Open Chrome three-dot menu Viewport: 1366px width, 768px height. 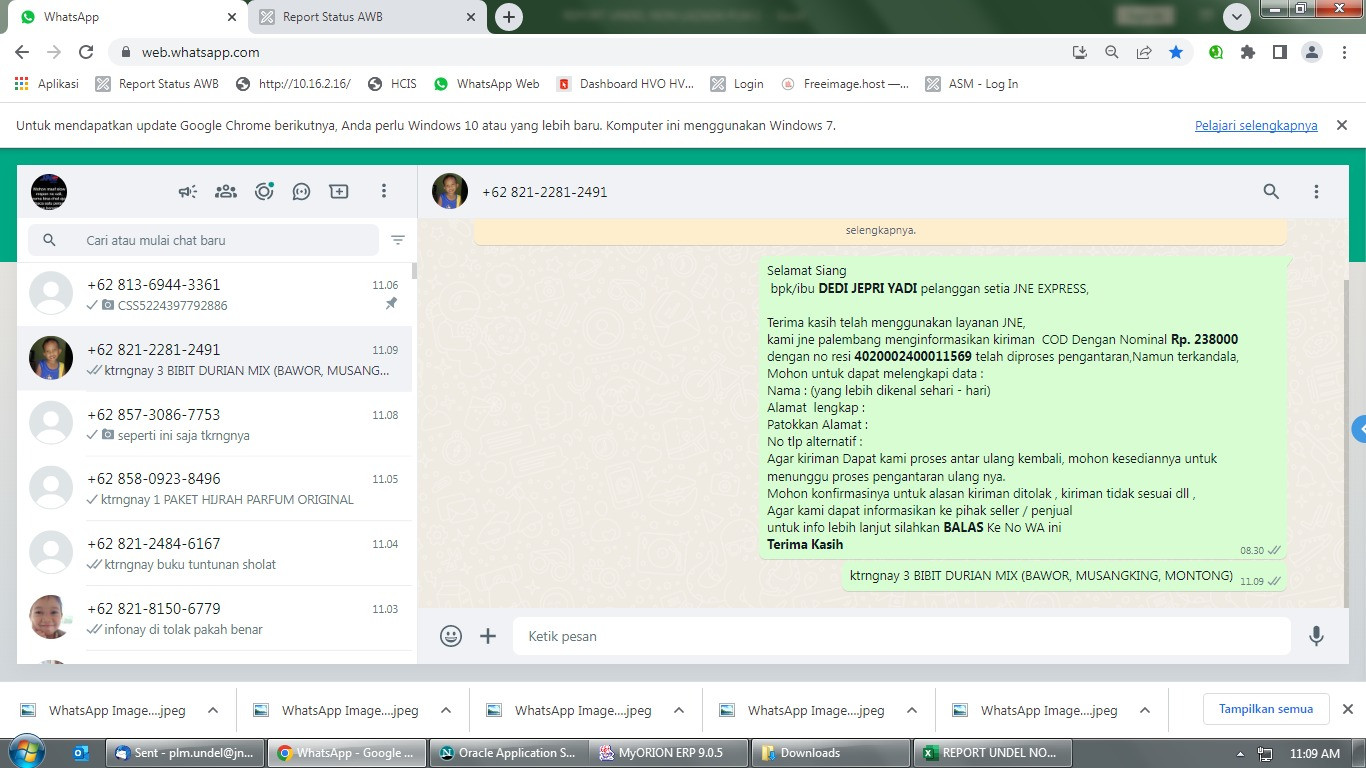click(x=1344, y=52)
